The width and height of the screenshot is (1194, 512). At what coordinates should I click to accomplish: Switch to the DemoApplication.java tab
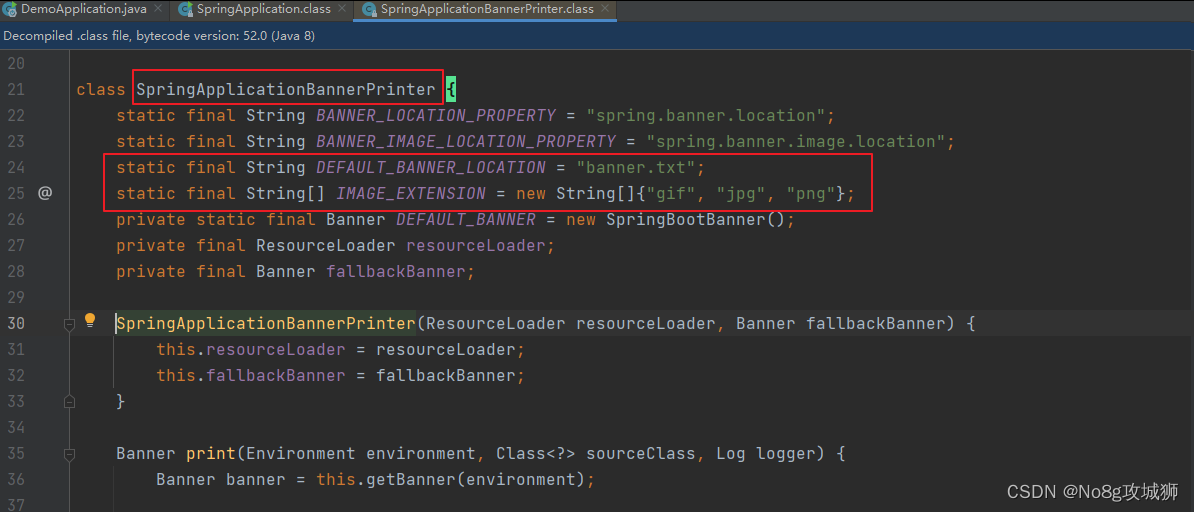pyautogui.click(x=85, y=9)
